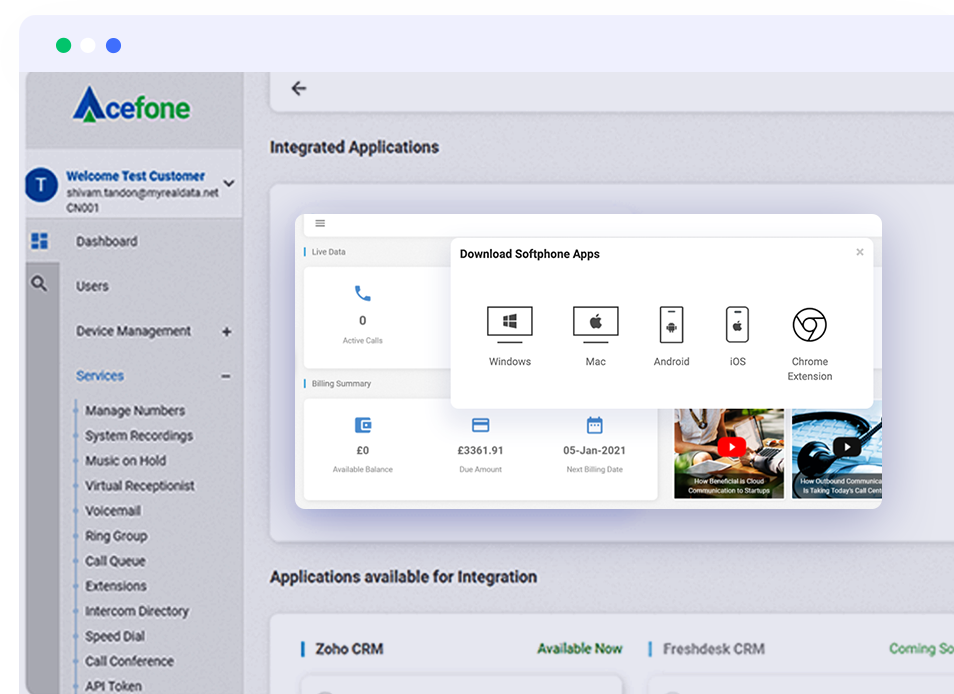This screenshot has width=954, height=694.
Task: Open Voicemail in Services
Action: tap(113, 511)
